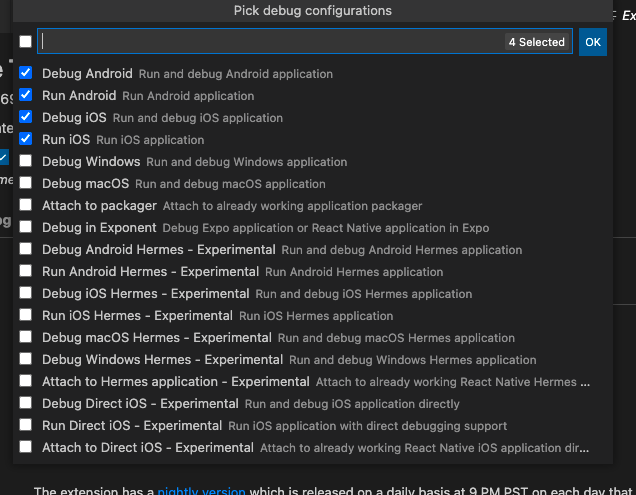Check Run iOS Hermes - Experimental checkbox

26,314
